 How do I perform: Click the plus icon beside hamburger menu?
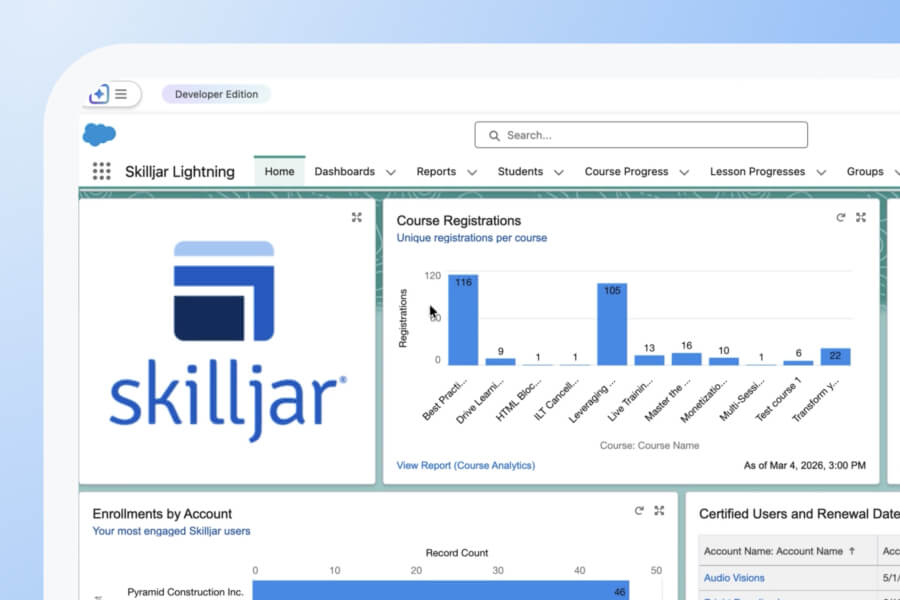pos(99,94)
